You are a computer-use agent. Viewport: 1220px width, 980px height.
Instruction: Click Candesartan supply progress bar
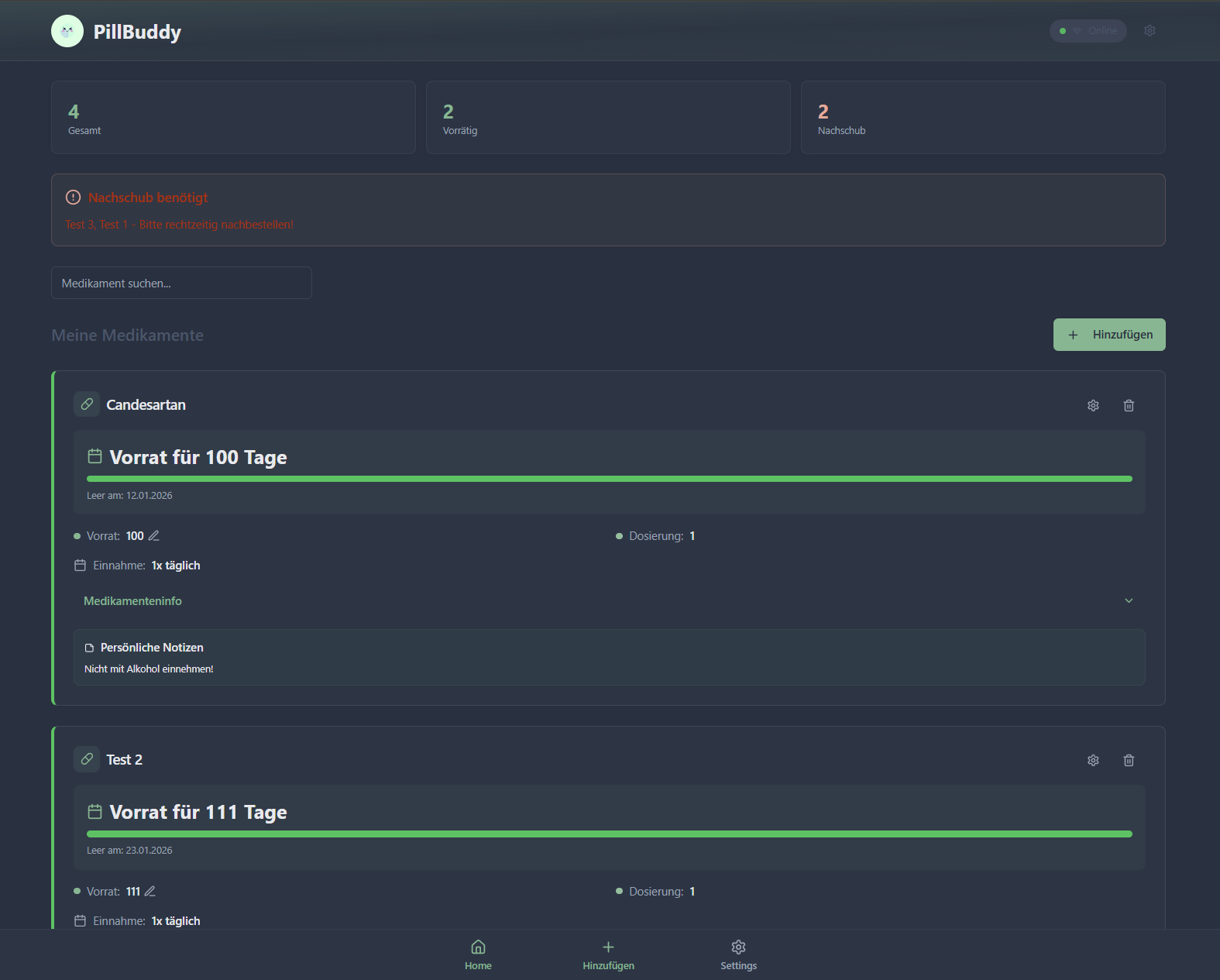(609, 479)
